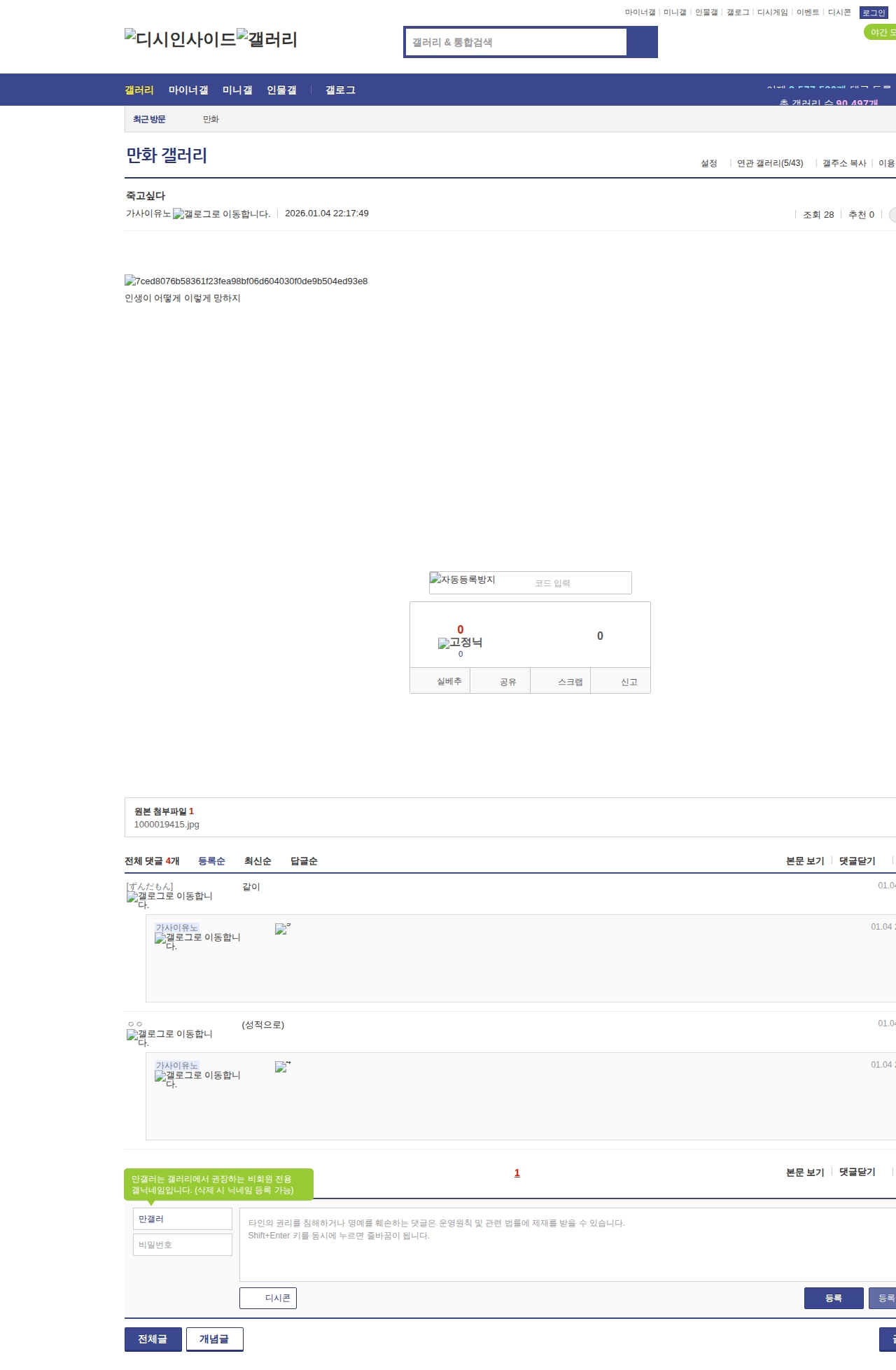Viewport: 896px width, 1370px height.
Task: Sort comments by 최신순
Action: pyautogui.click(x=258, y=861)
